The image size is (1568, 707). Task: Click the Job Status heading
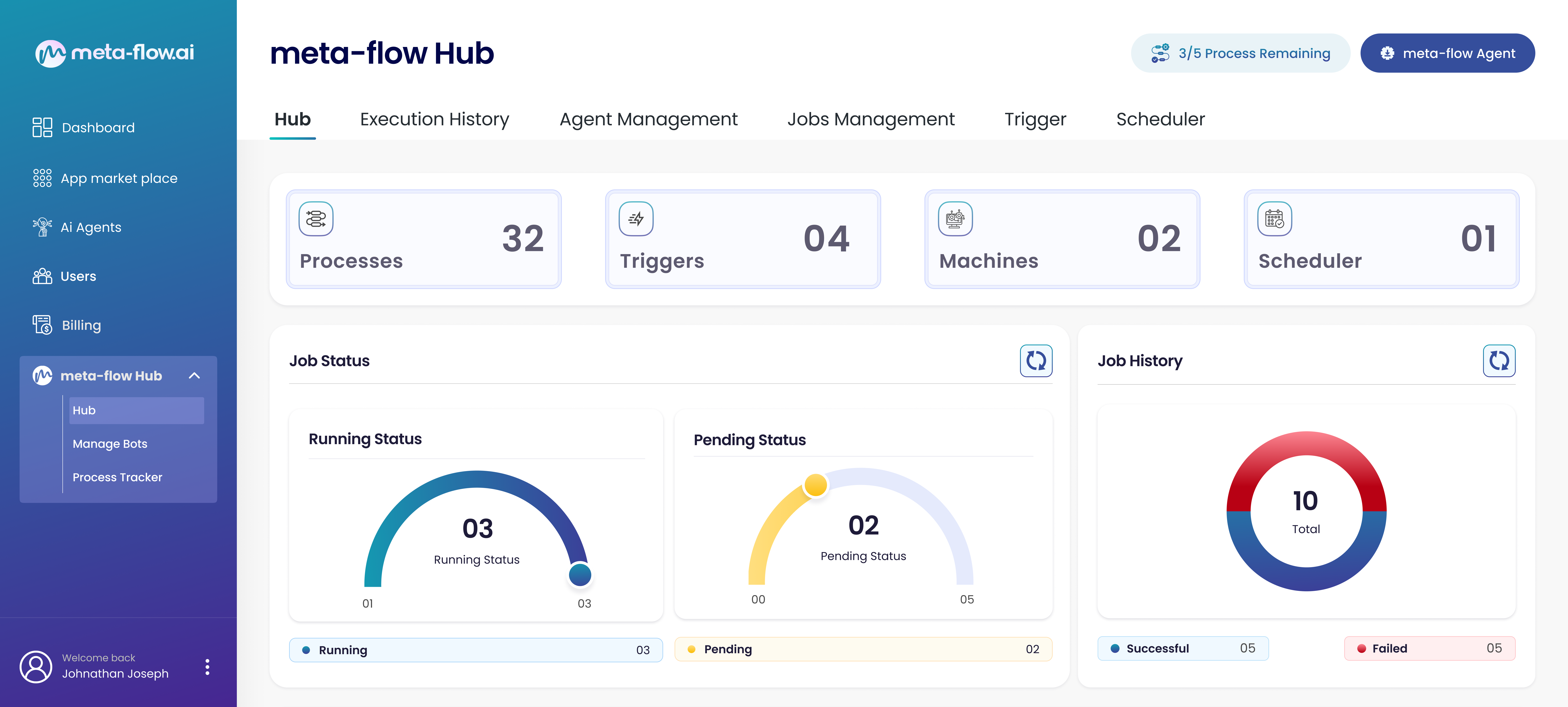pos(329,361)
